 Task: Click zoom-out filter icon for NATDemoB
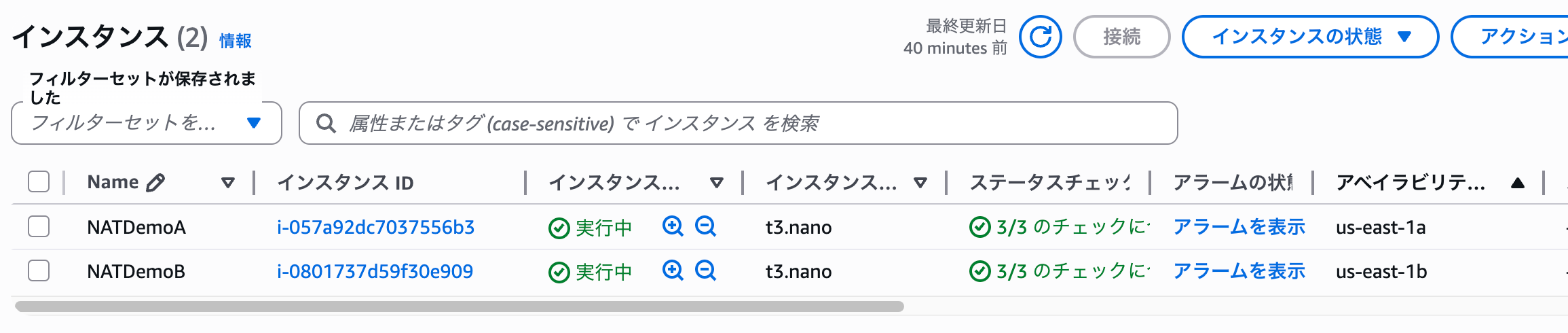pos(706,270)
